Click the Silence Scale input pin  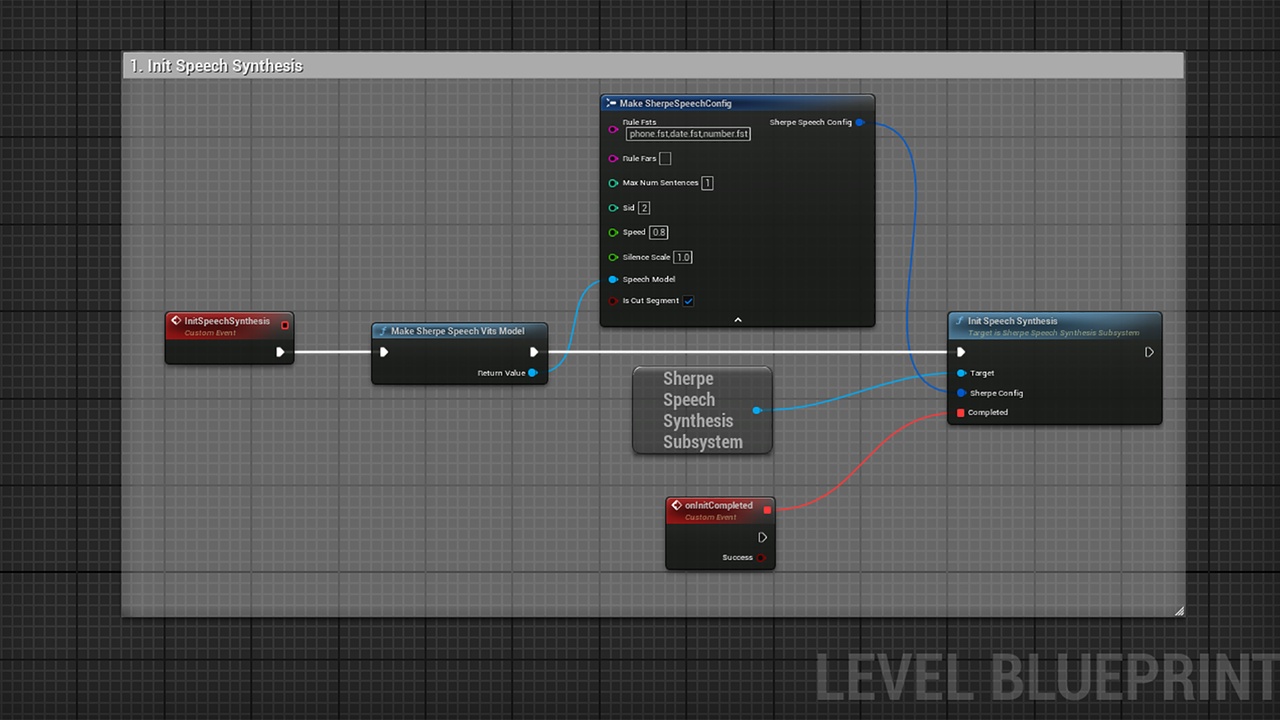[614, 257]
